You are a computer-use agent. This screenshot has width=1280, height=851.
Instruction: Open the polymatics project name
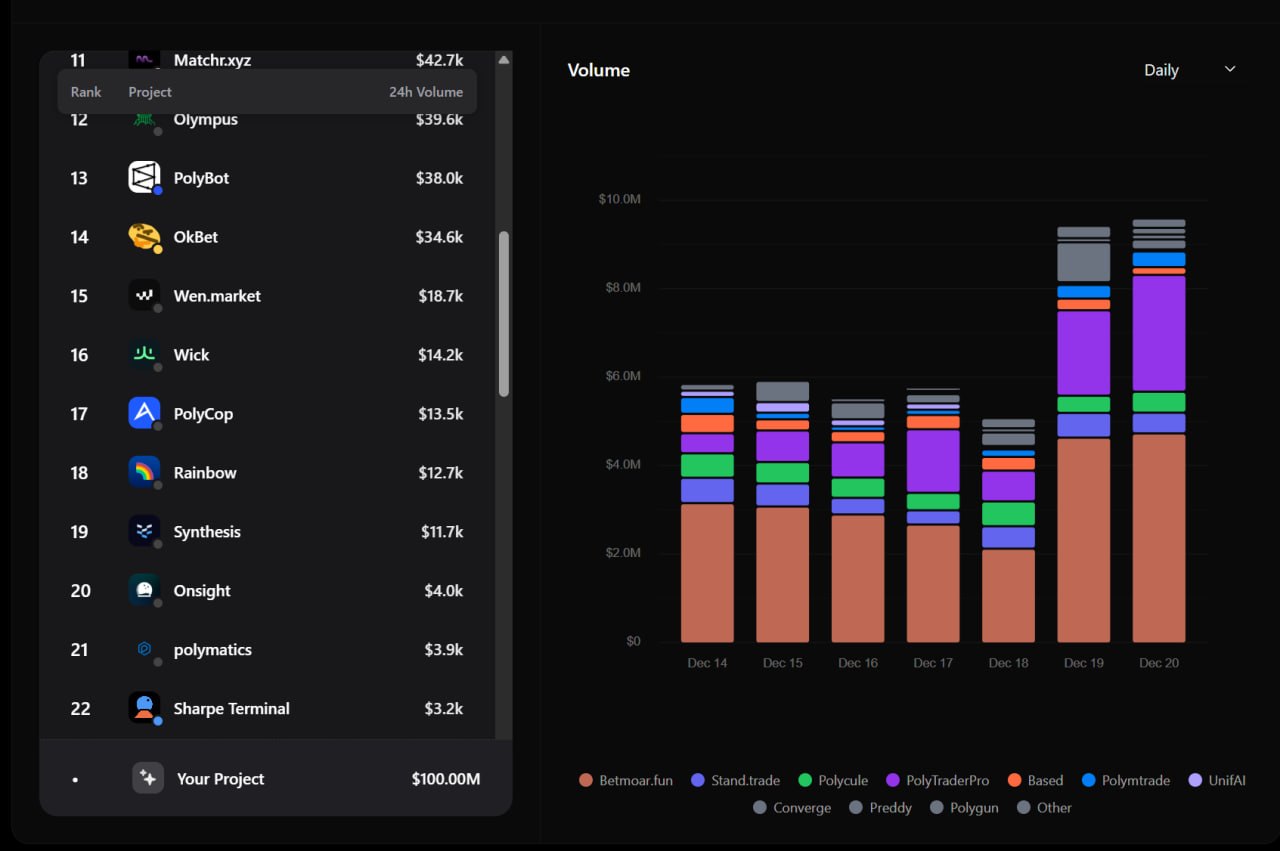click(213, 650)
